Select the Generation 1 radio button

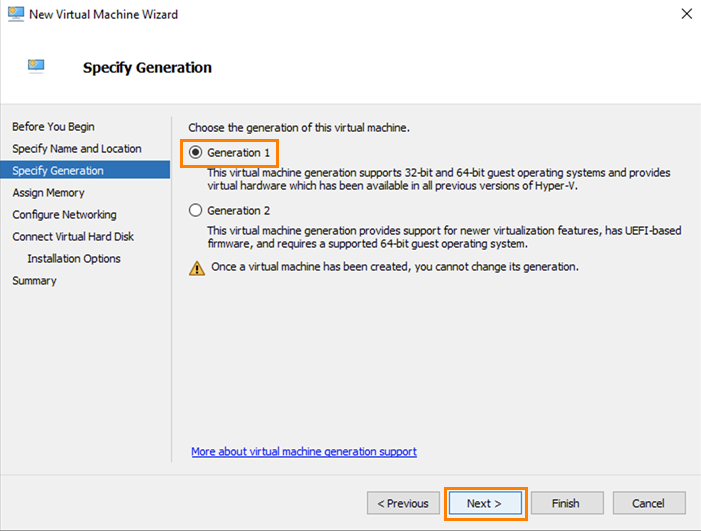click(x=196, y=153)
